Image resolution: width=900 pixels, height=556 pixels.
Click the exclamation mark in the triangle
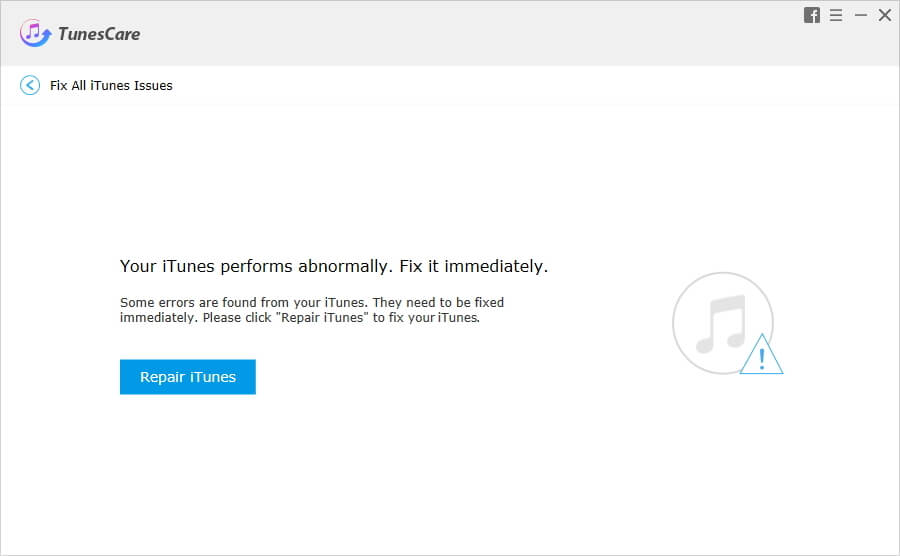763,357
